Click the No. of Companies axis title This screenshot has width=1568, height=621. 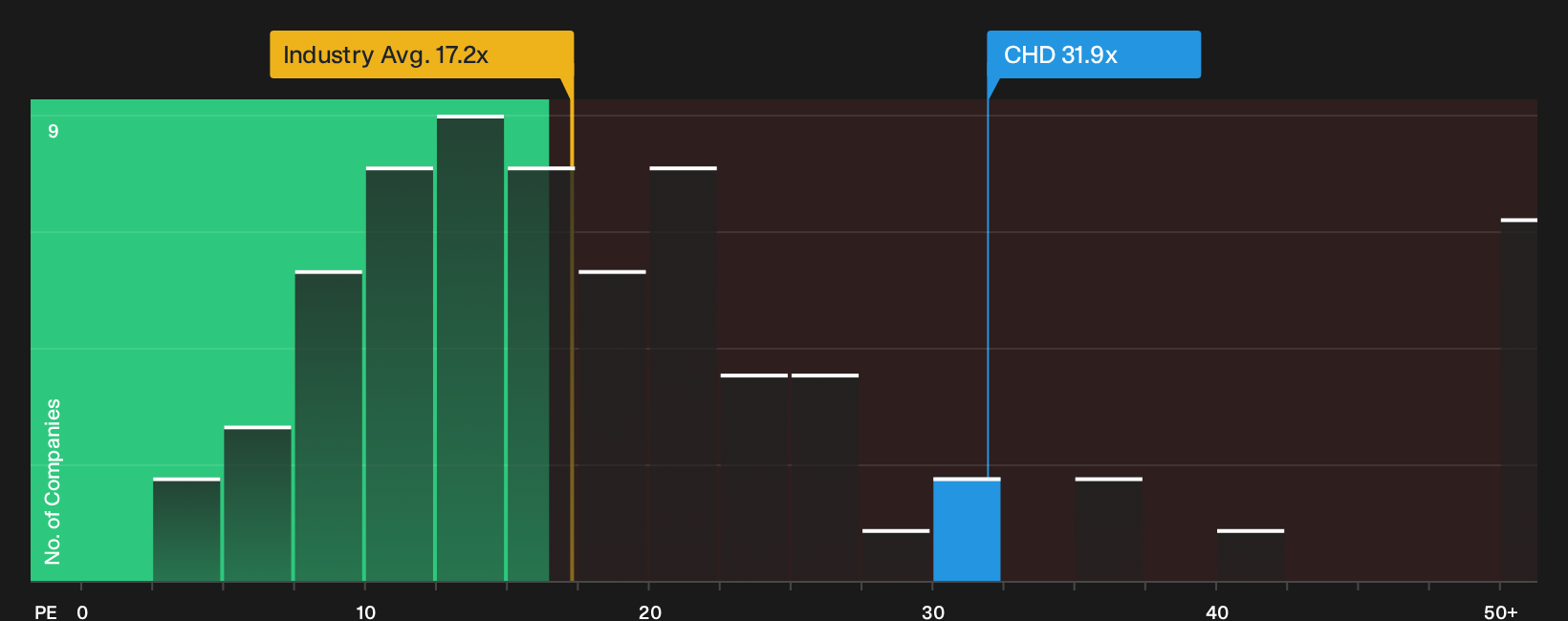coord(53,482)
